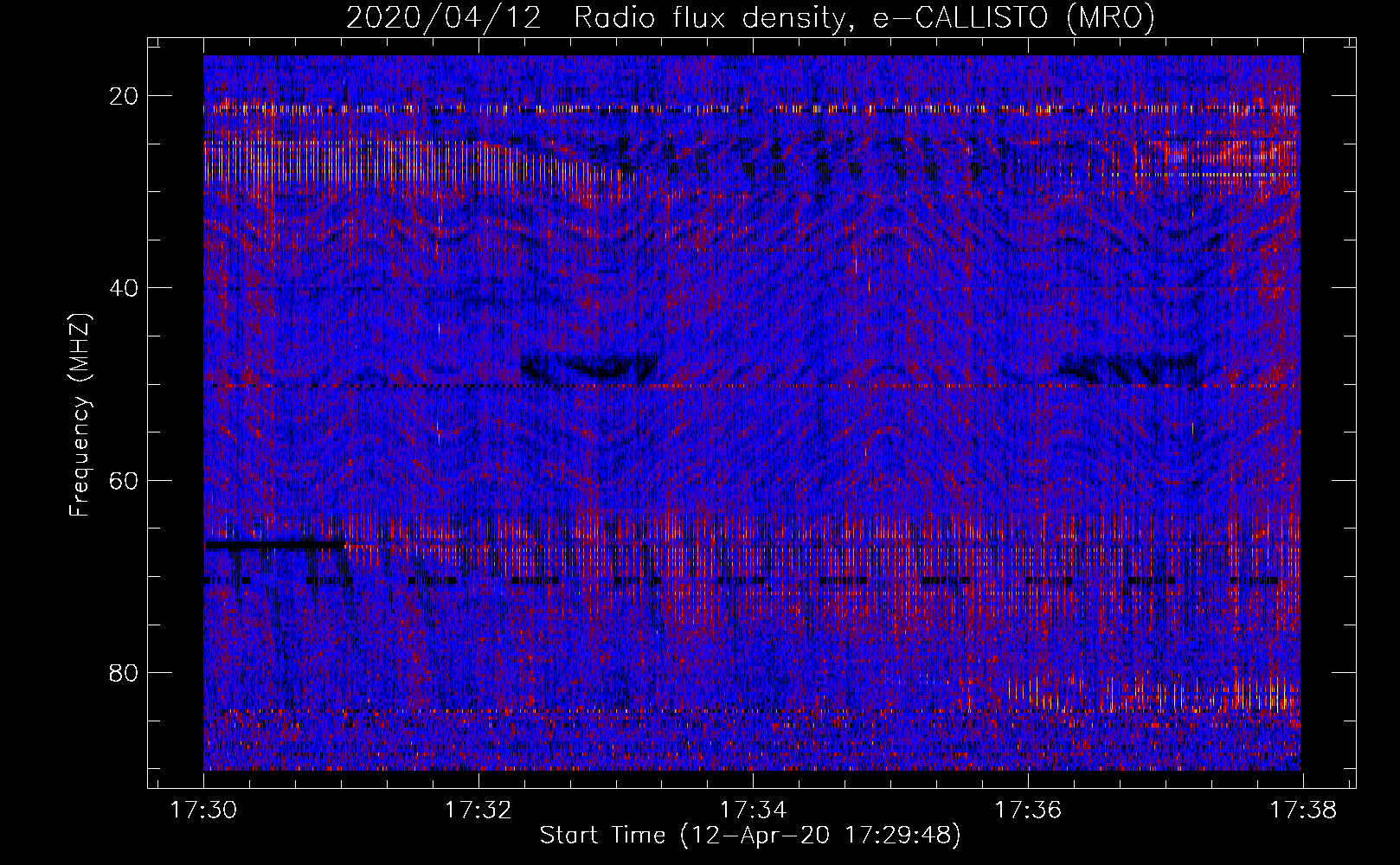This screenshot has width=1400, height=865.
Task: Click the 17:30 time tick label
Action: pos(204,811)
